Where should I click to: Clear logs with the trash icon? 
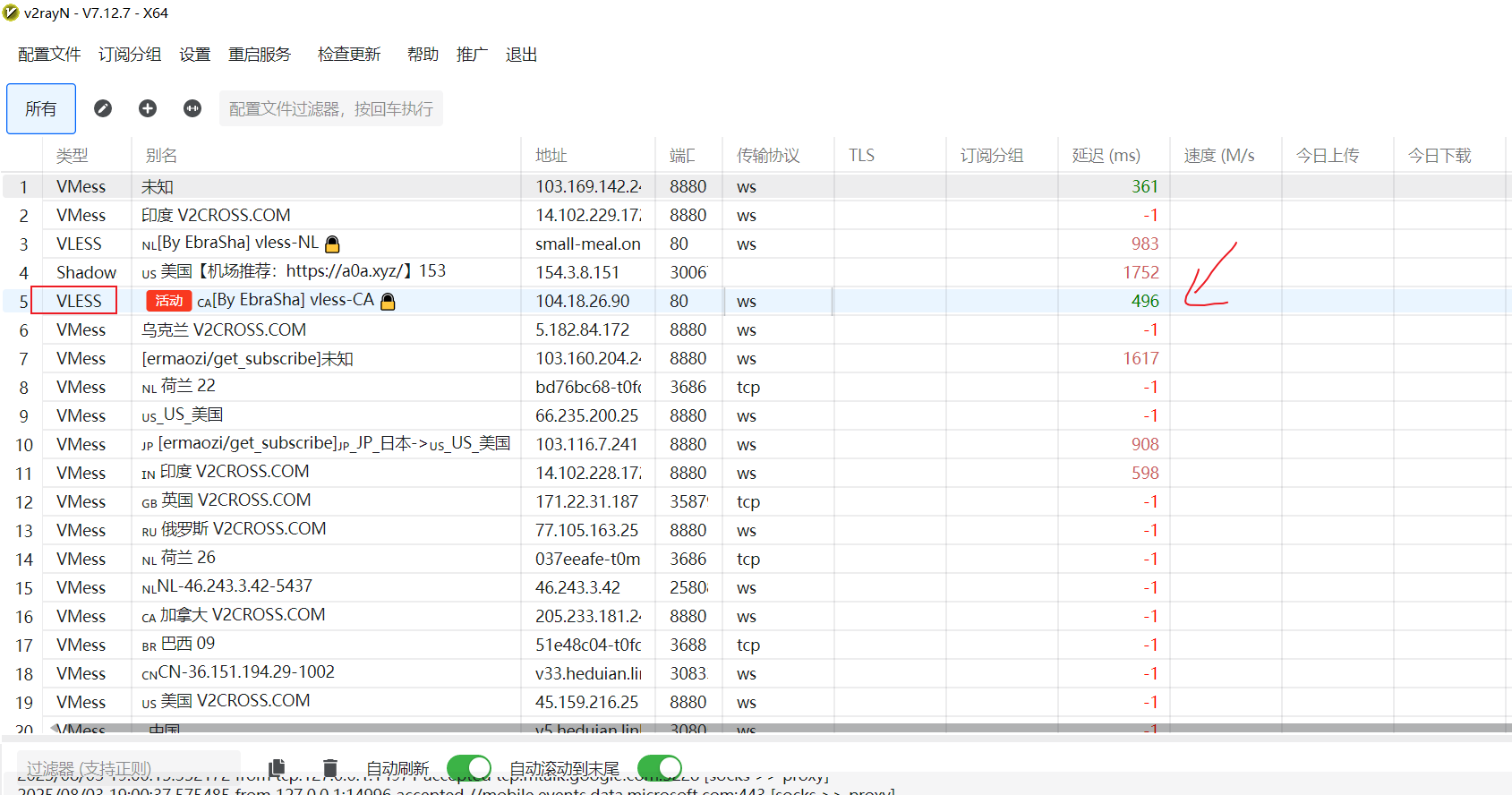(330, 767)
